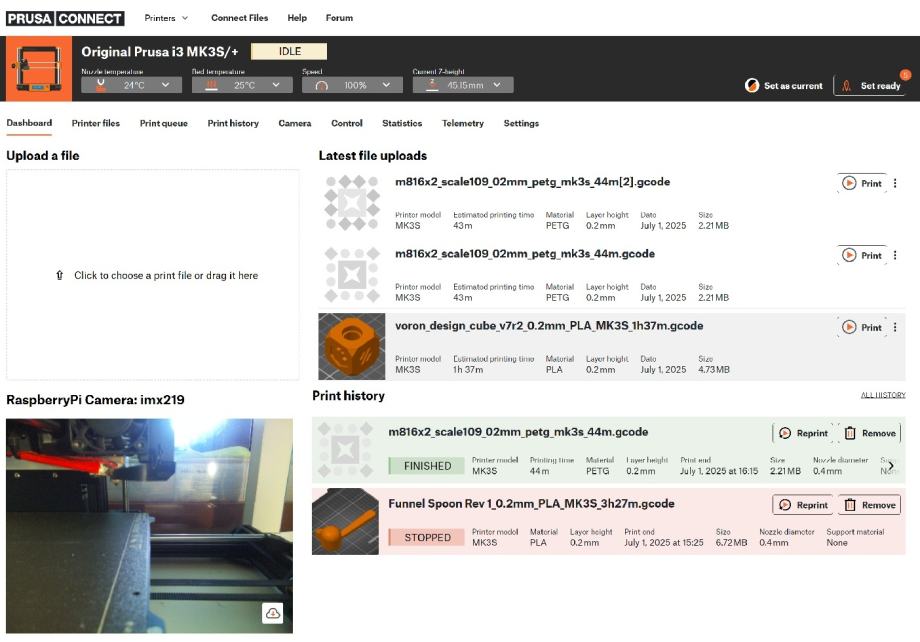Switch to the Dashboard tab

(x=29, y=123)
